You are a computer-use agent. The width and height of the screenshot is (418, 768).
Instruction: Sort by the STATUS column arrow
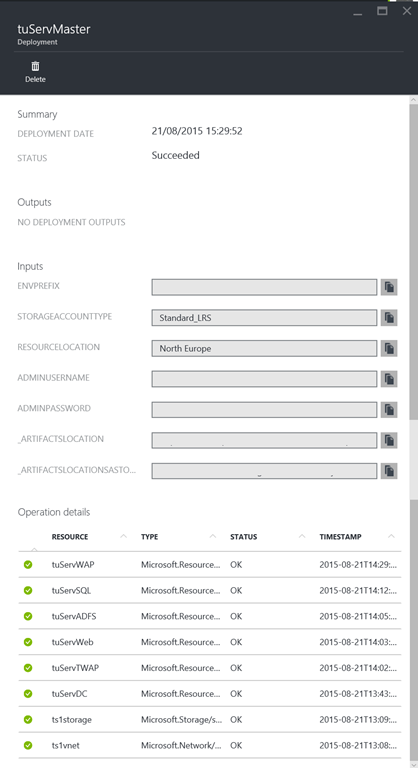click(302, 536)
